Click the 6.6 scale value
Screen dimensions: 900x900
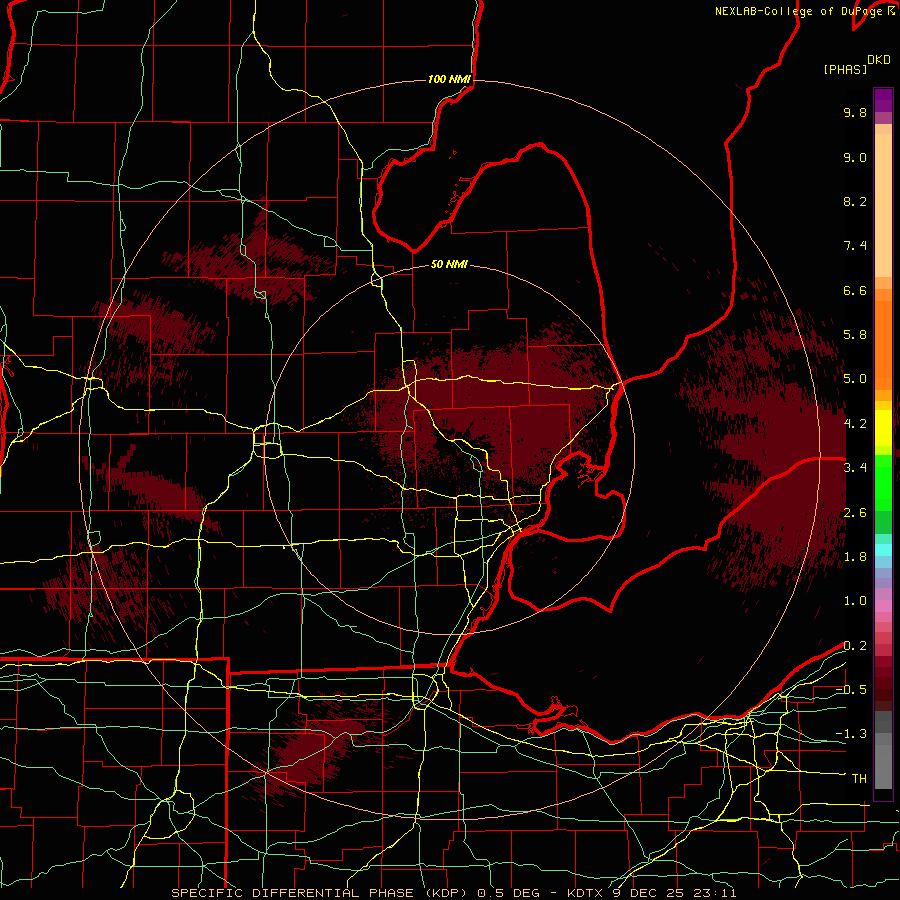855,290
